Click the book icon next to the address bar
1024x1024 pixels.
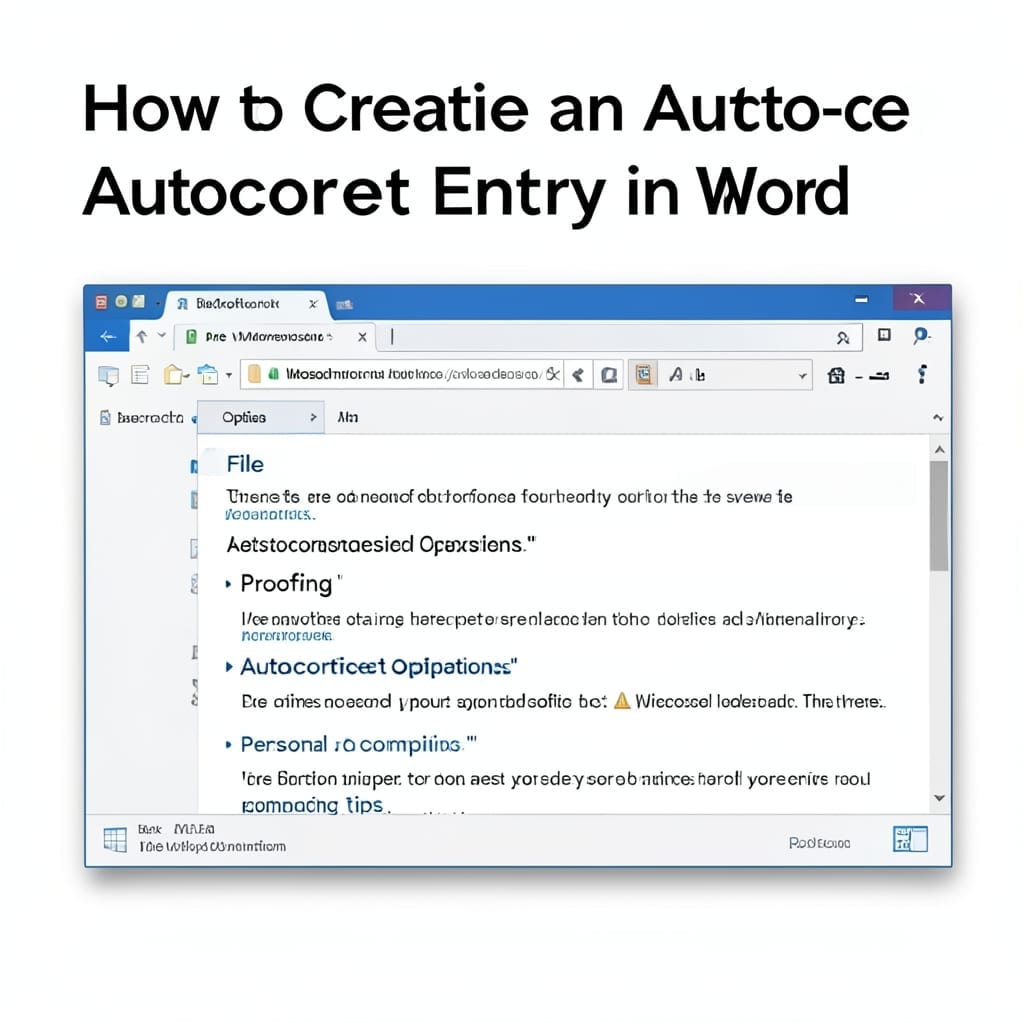[609, 375]
